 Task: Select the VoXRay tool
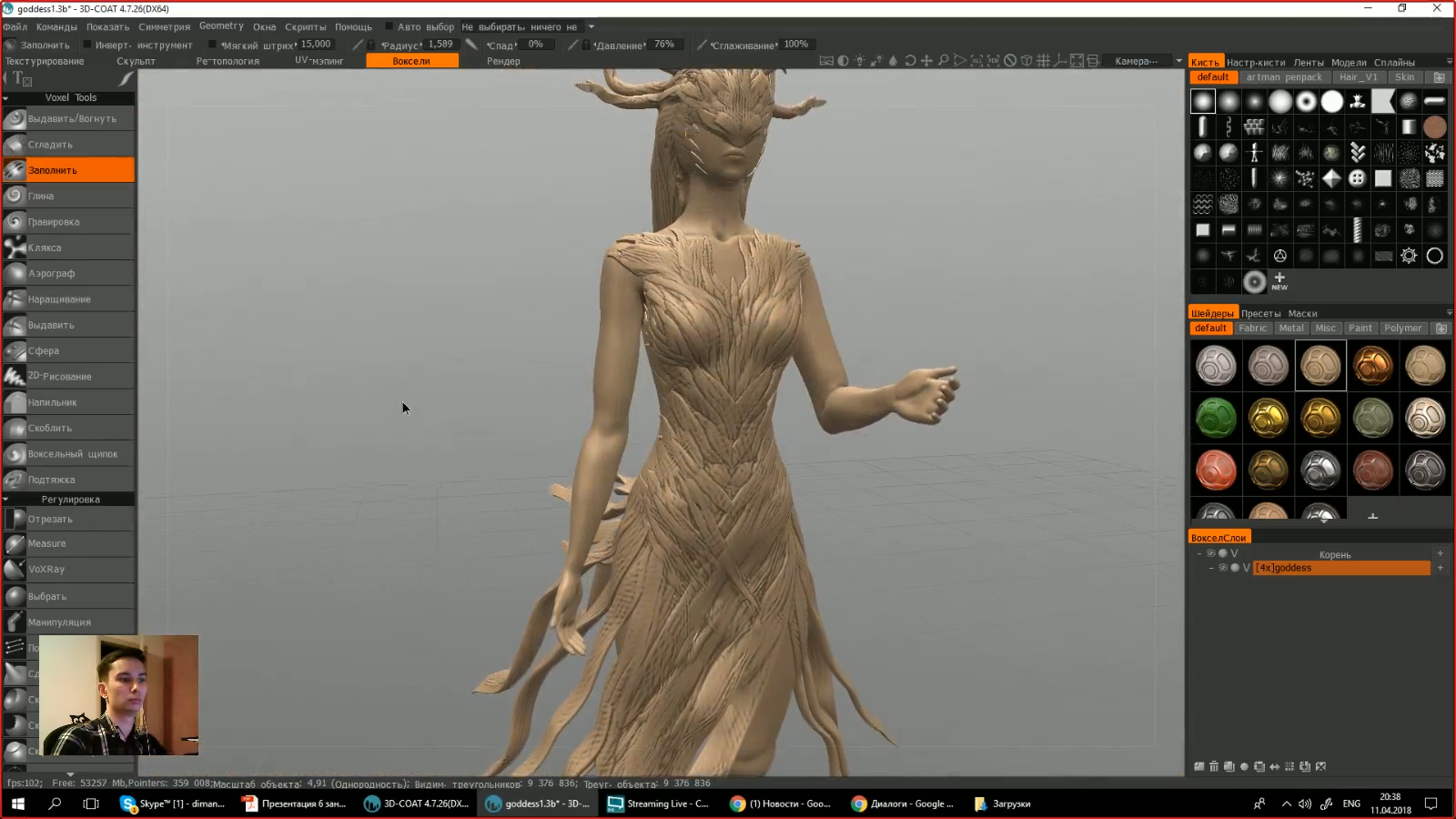(x=68, y=570)
